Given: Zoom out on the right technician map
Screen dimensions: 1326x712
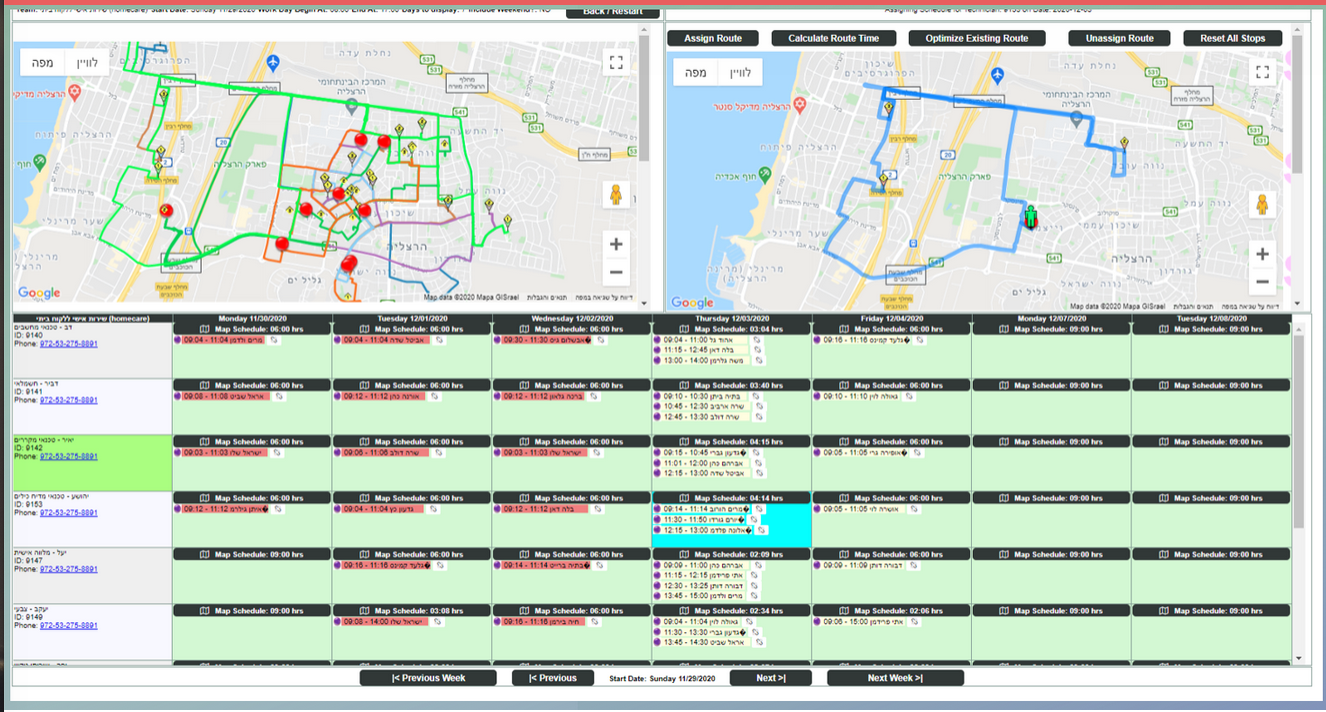Looking at the screenshot, I should click(x=1262, y=281).
